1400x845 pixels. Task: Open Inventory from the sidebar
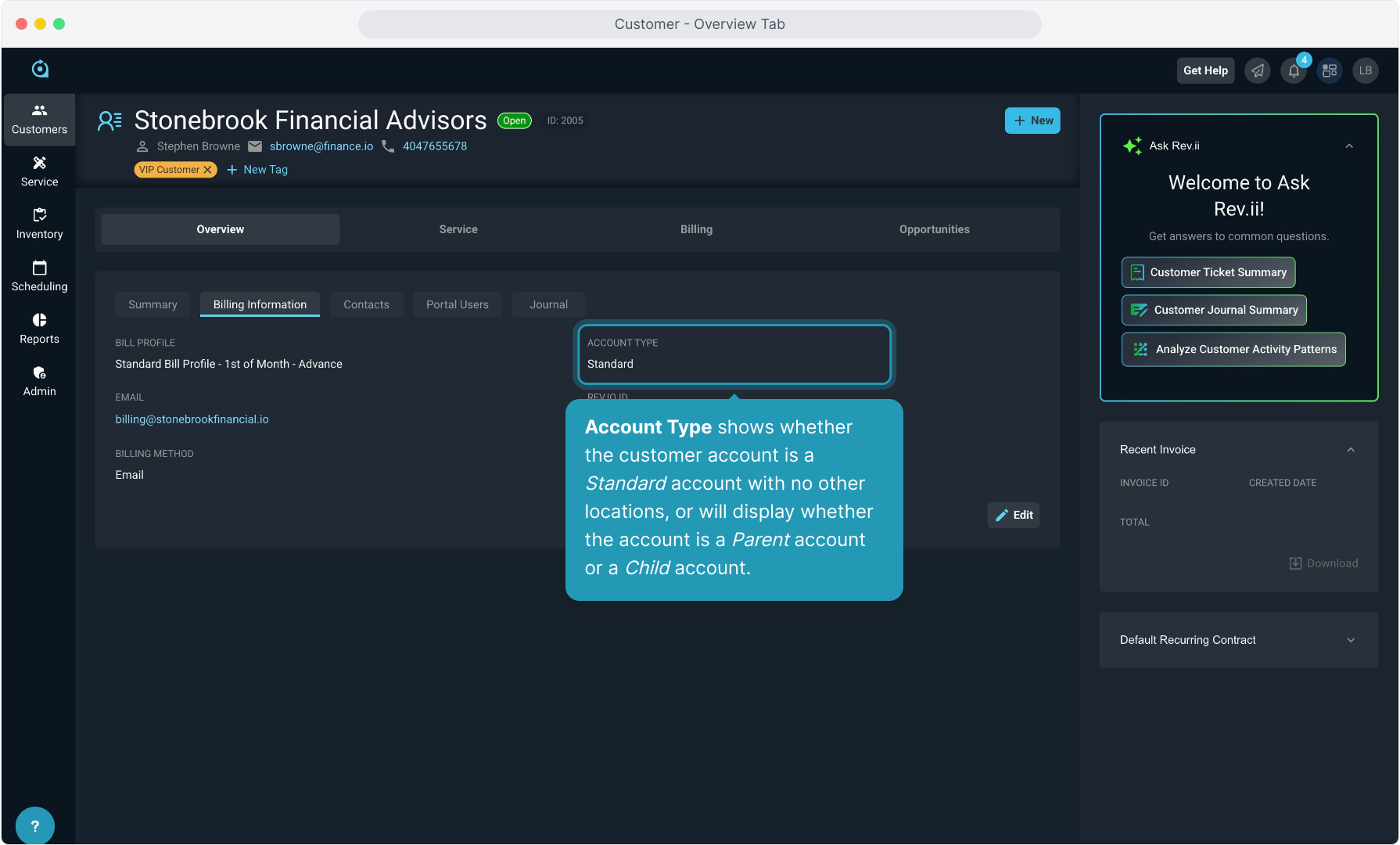[39, 224]
